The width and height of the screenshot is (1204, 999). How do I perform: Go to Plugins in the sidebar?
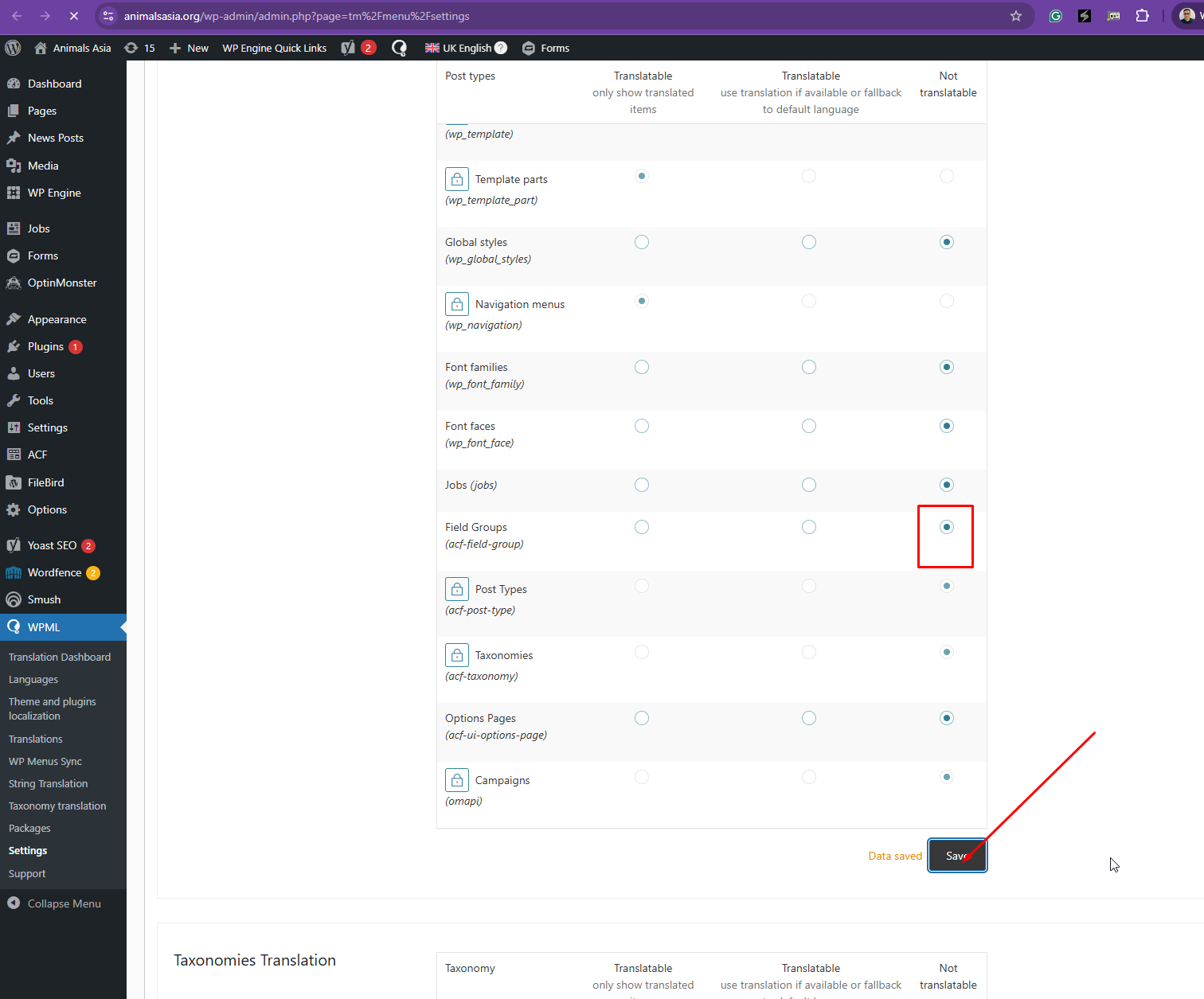45,346
